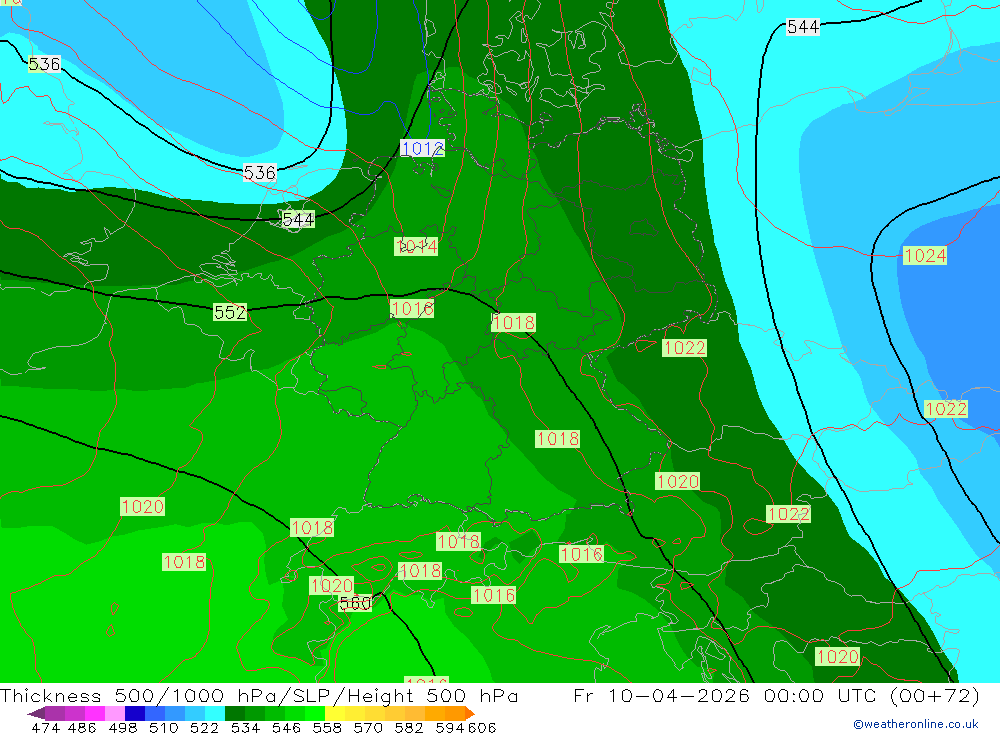Click the 1022 label directly below 1024
The width and height of the screenshot is (1000, 733).
[x=946, y=409]
